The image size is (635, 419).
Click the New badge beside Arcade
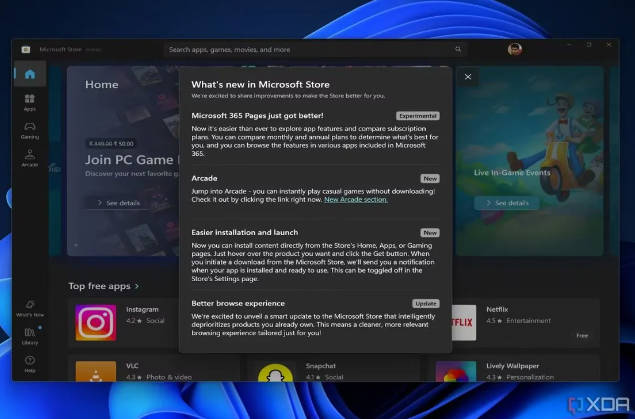[x=430, y=179]
